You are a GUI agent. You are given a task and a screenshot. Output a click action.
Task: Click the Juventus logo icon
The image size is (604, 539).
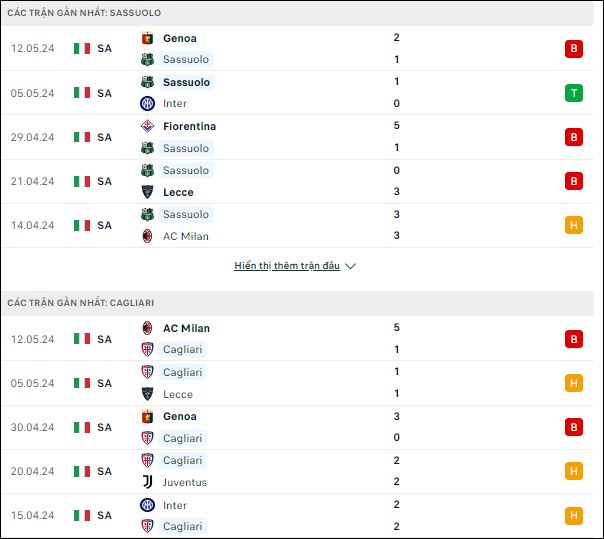pos(147,482)
